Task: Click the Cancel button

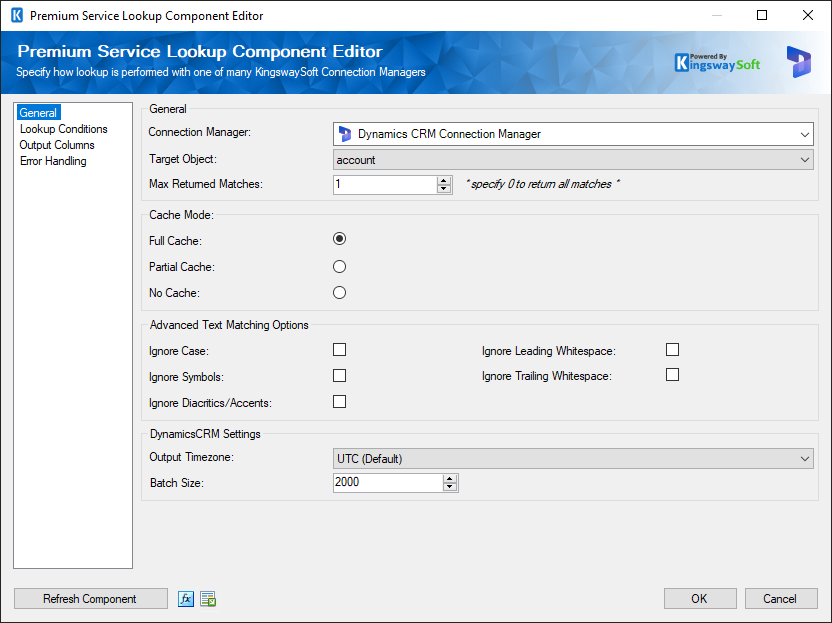Action: click(781, 599)
